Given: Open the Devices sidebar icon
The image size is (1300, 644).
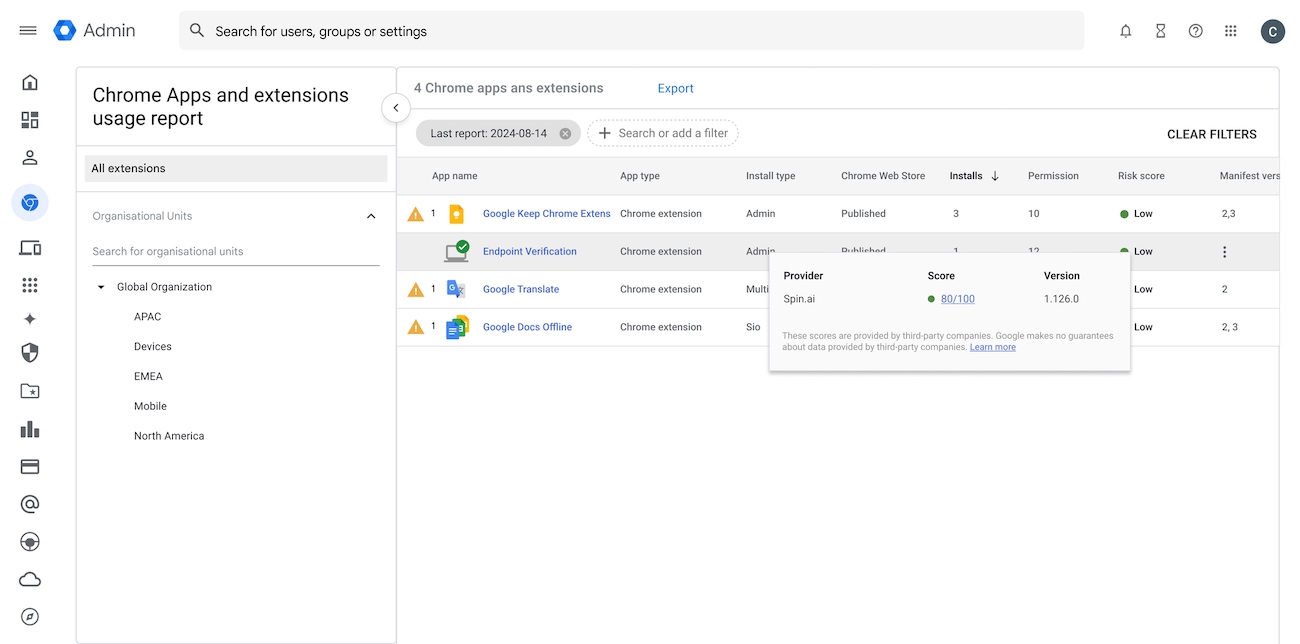Looking at the screenshot, I should [30, 248].
